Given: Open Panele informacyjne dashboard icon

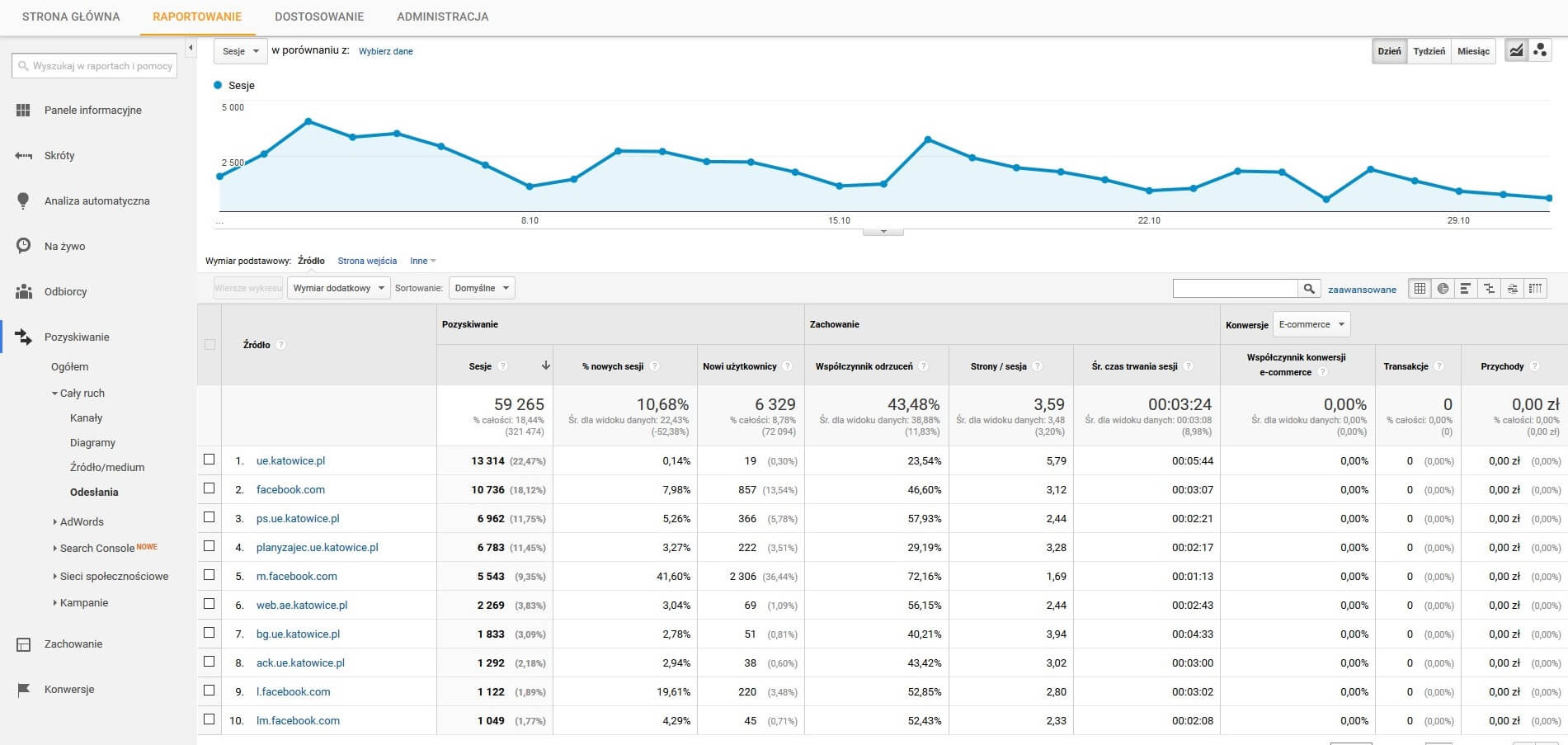Looking at the screenshot, I should coord(23,110).
